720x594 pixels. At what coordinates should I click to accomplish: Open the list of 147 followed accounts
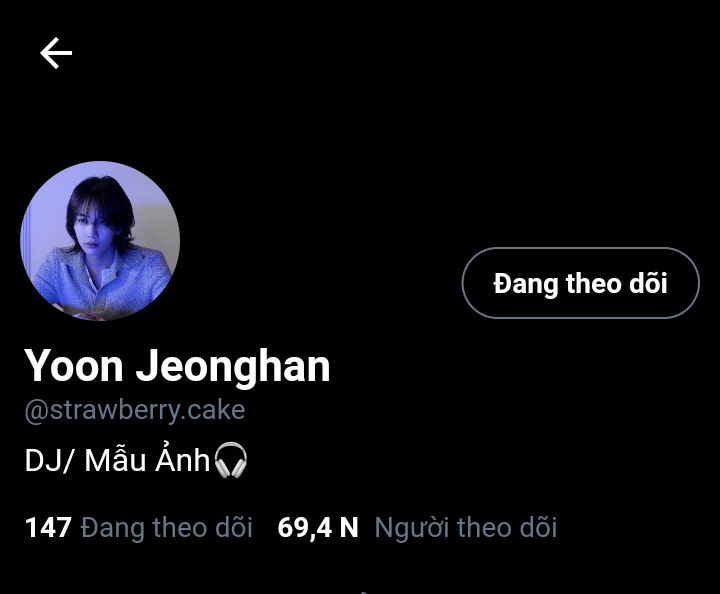[139, 527]
